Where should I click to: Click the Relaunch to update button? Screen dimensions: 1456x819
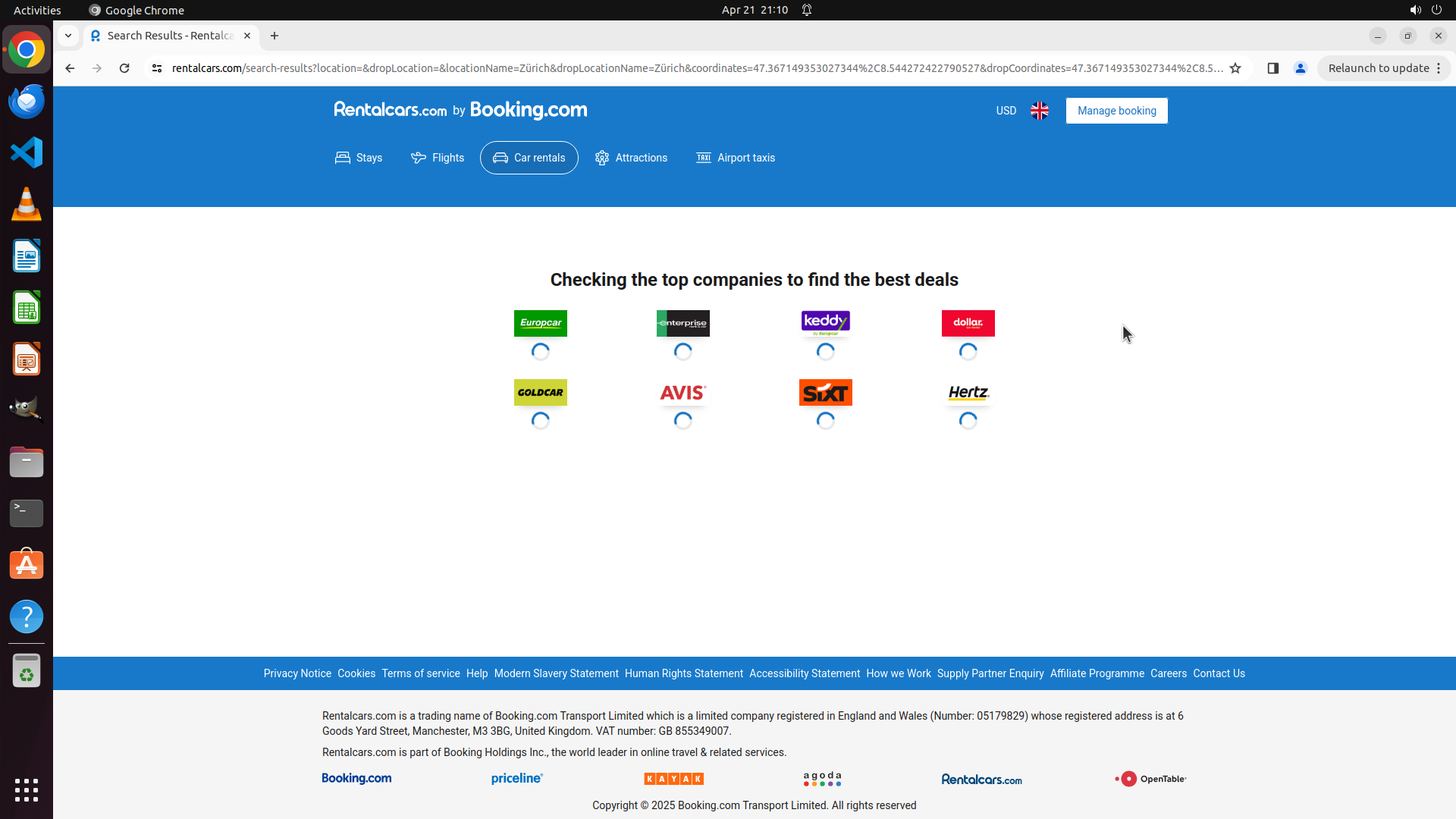(x=1378, y=68)
